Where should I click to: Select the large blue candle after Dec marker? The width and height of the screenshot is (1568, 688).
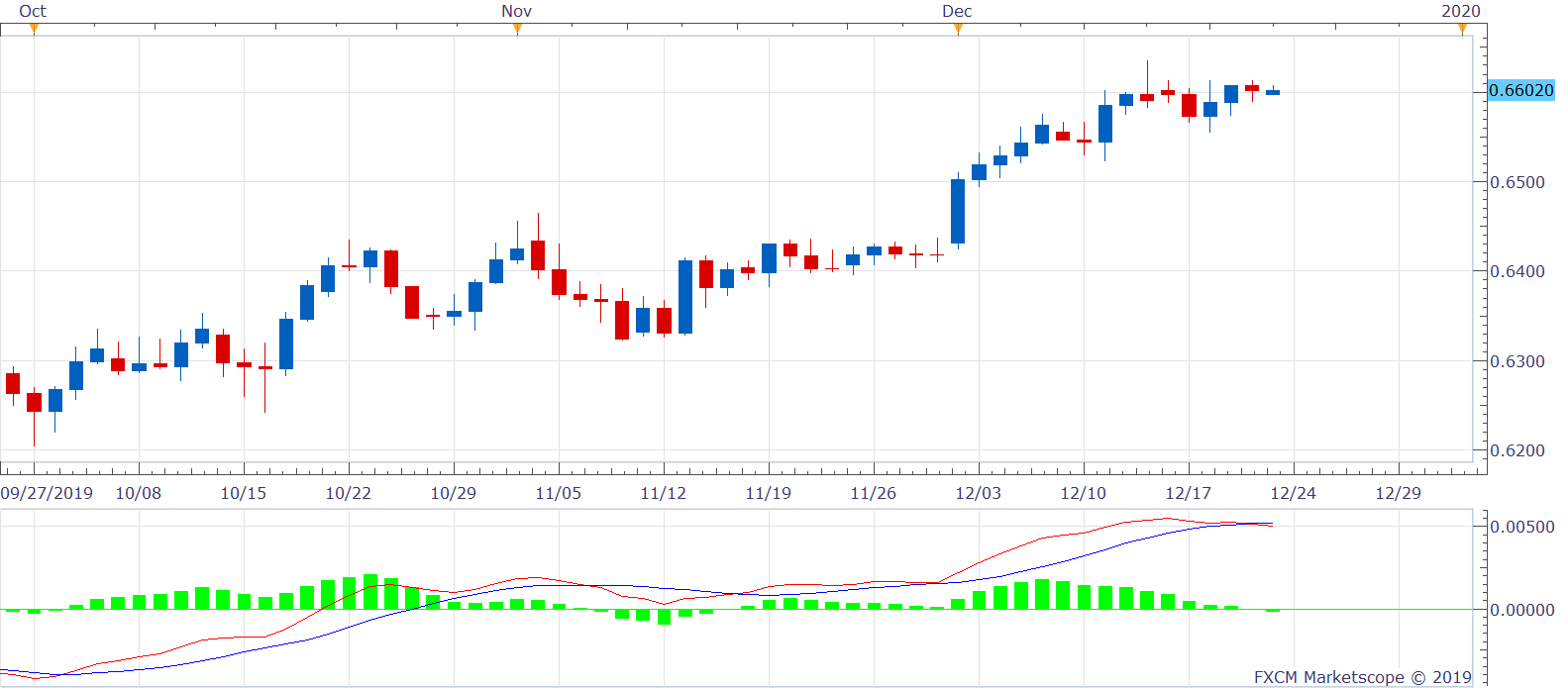pyautogui.click(x=958, y=211)
